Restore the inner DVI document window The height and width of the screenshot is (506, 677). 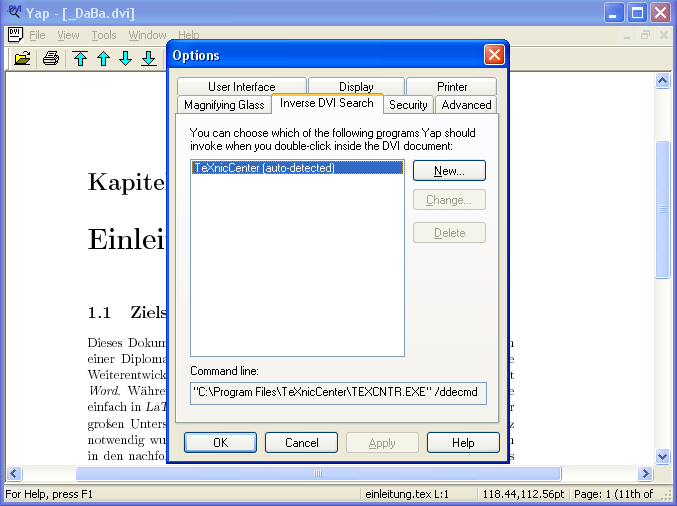click(645, 35)
